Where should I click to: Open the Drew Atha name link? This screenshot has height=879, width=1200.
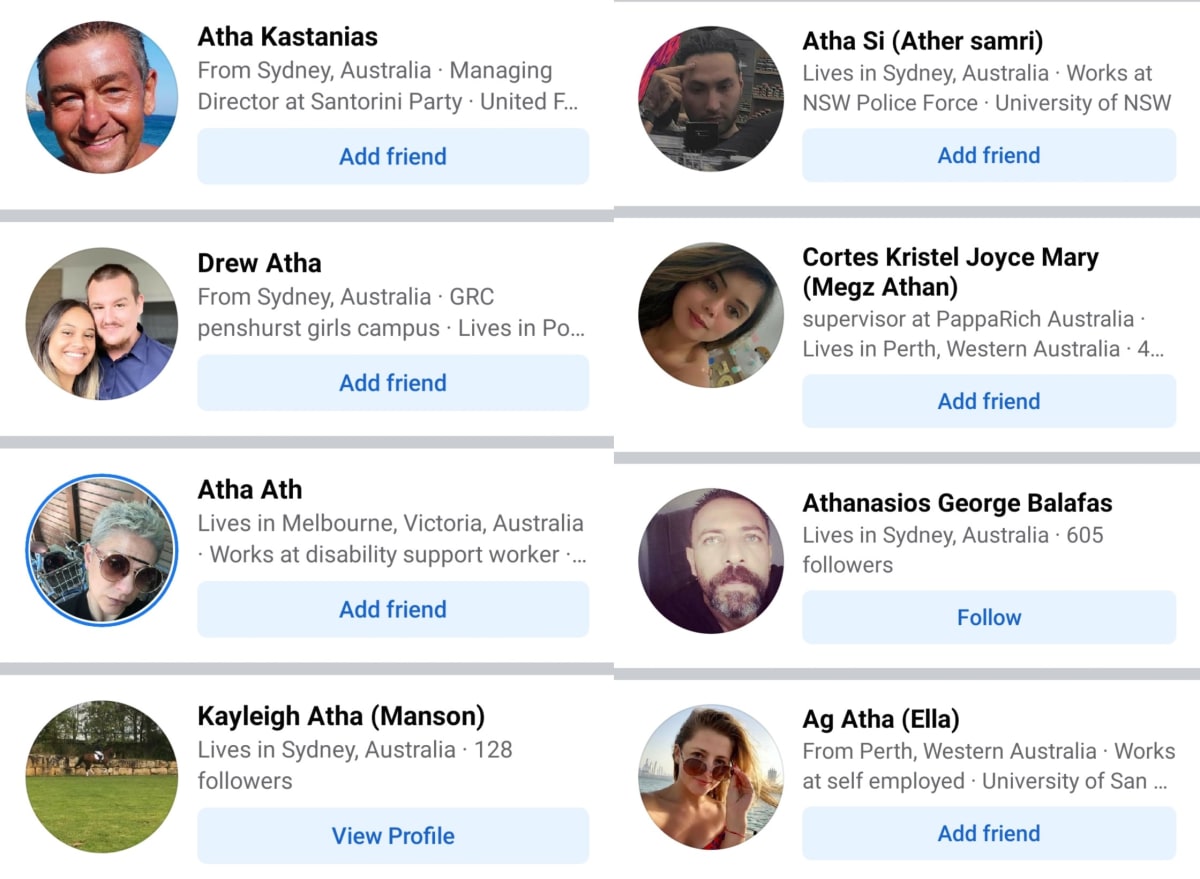pos(260,263)
